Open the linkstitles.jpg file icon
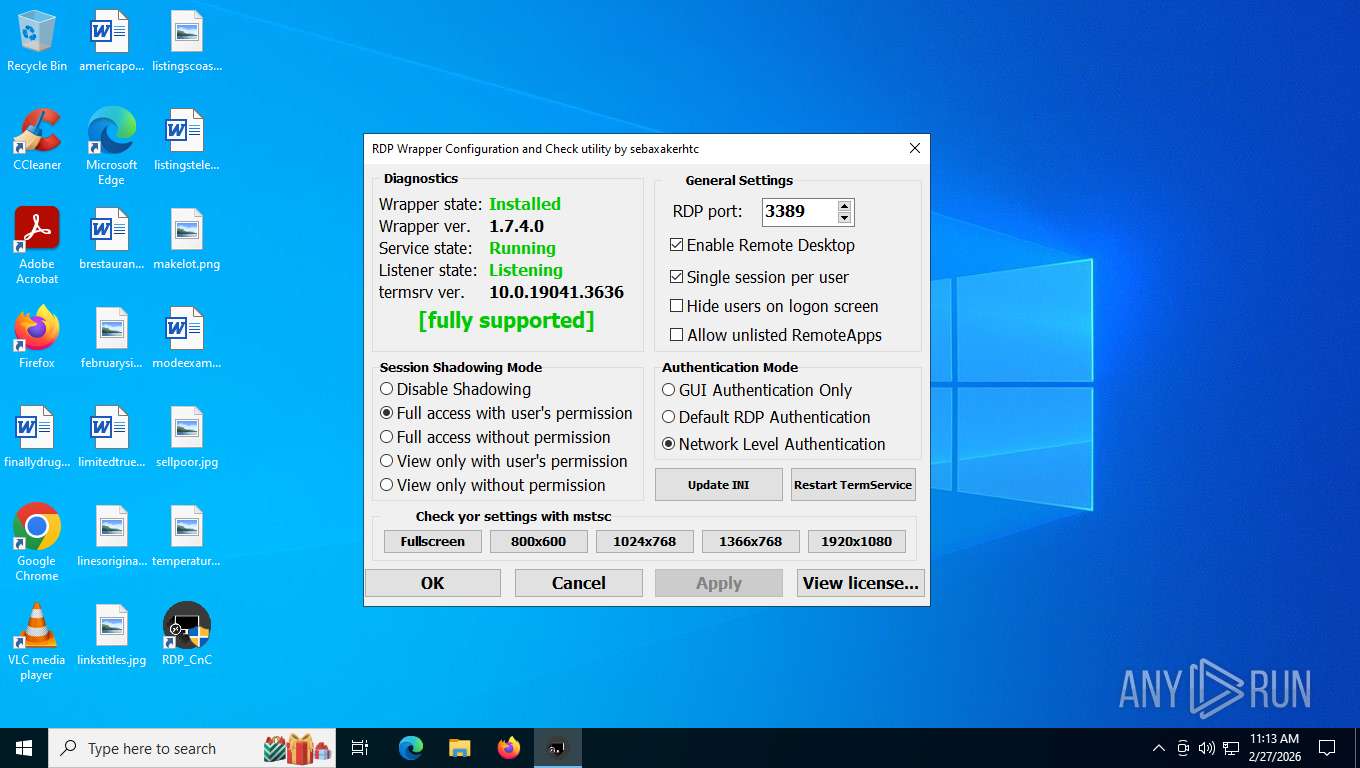1360x768 pixels. click(x=111, y=635)
